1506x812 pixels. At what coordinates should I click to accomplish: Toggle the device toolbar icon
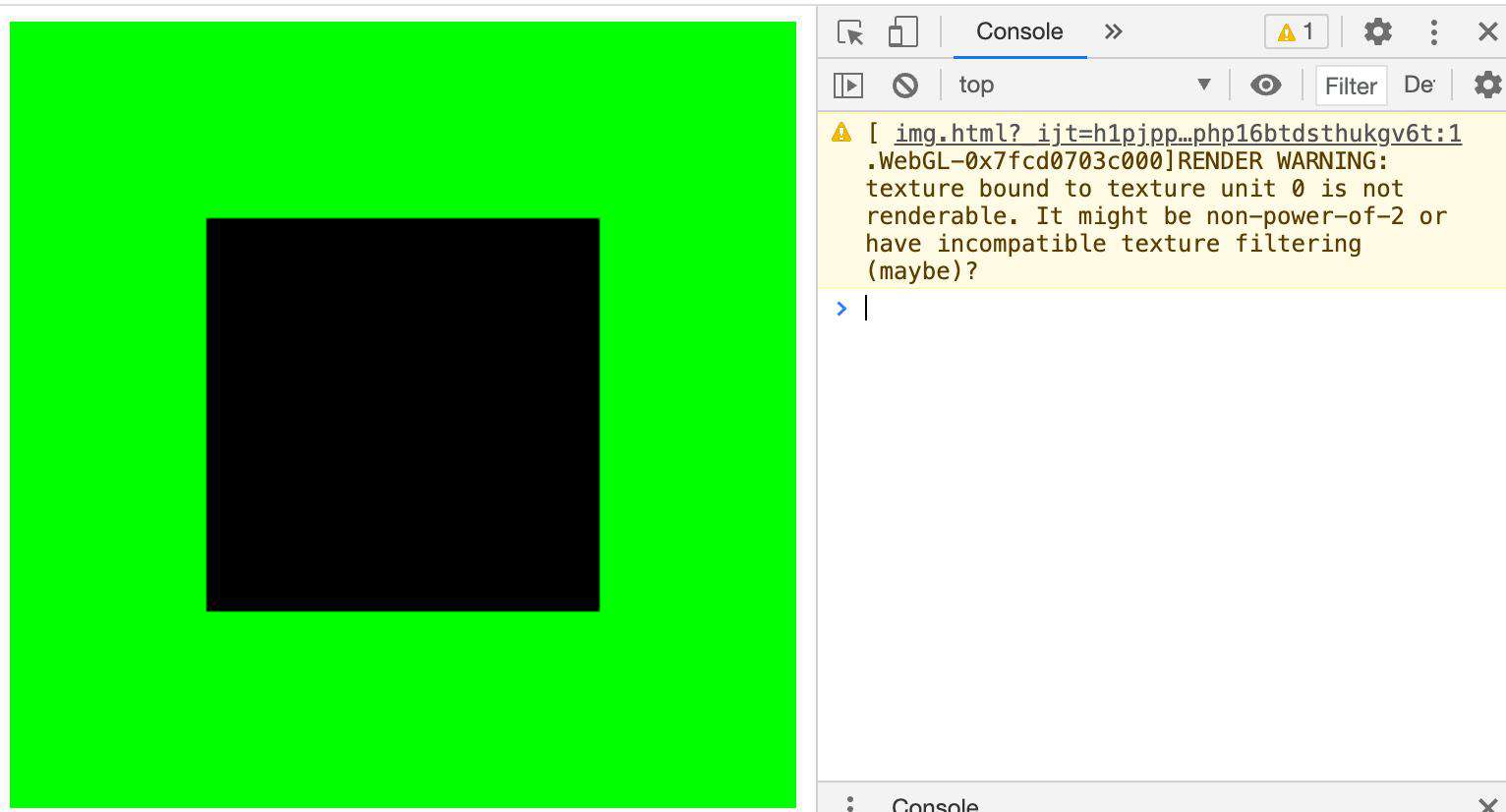coord(902,32)
